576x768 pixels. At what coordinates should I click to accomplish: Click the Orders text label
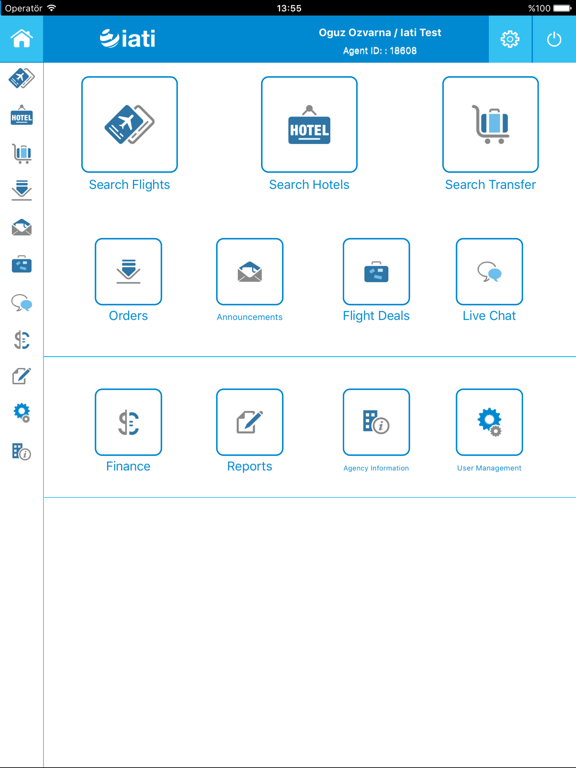coord(128,315)
